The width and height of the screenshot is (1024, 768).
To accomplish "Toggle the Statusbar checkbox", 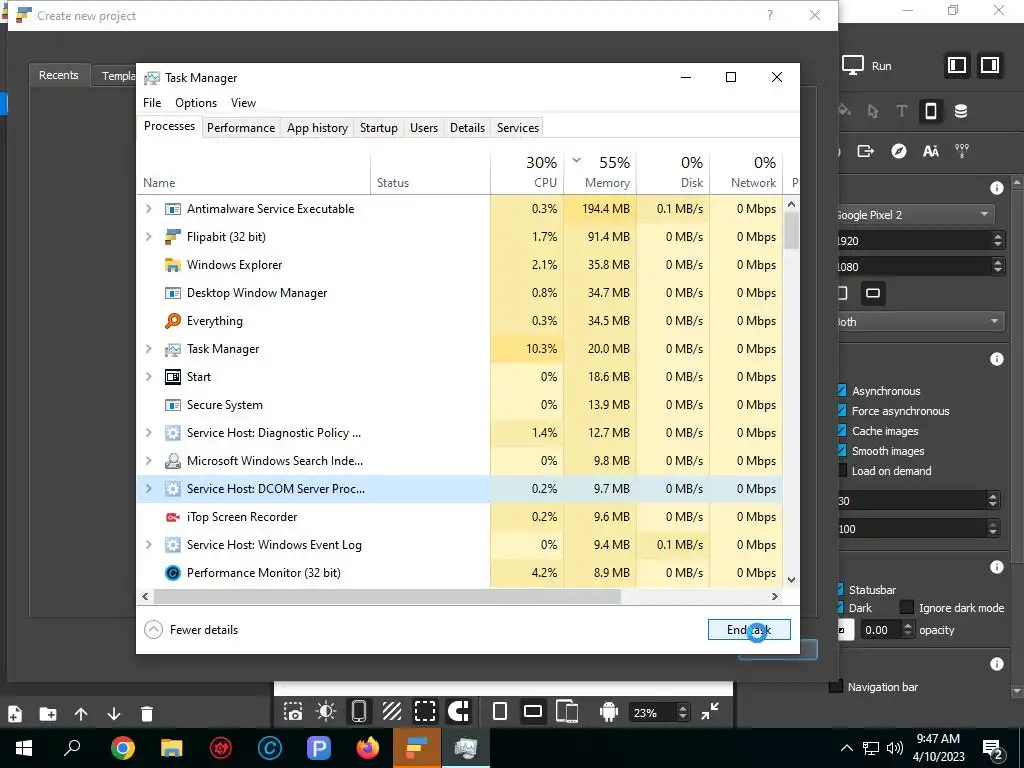I will click(841, 590).
